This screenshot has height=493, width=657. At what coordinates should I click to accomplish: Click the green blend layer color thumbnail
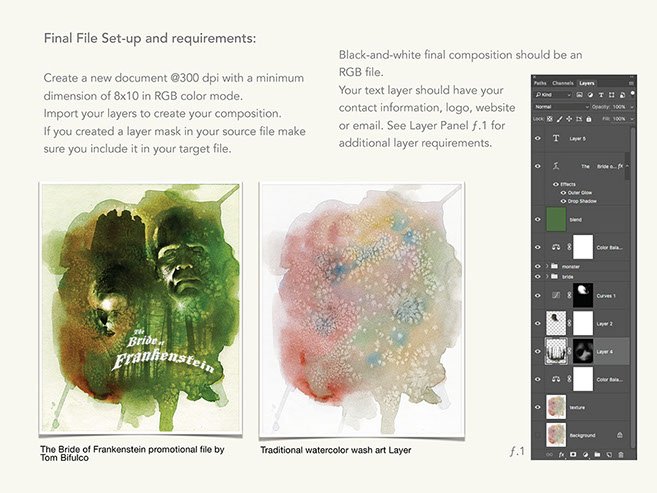pos(557,219)
